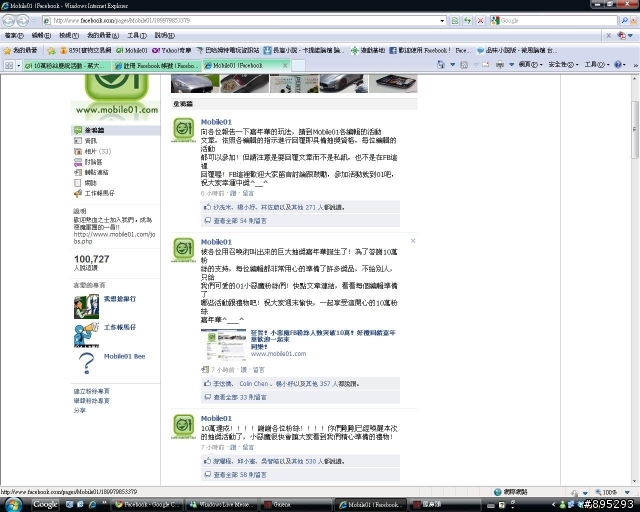Open the Print dropdown arrow
The image size is (640, 512).
pos(511,65)
